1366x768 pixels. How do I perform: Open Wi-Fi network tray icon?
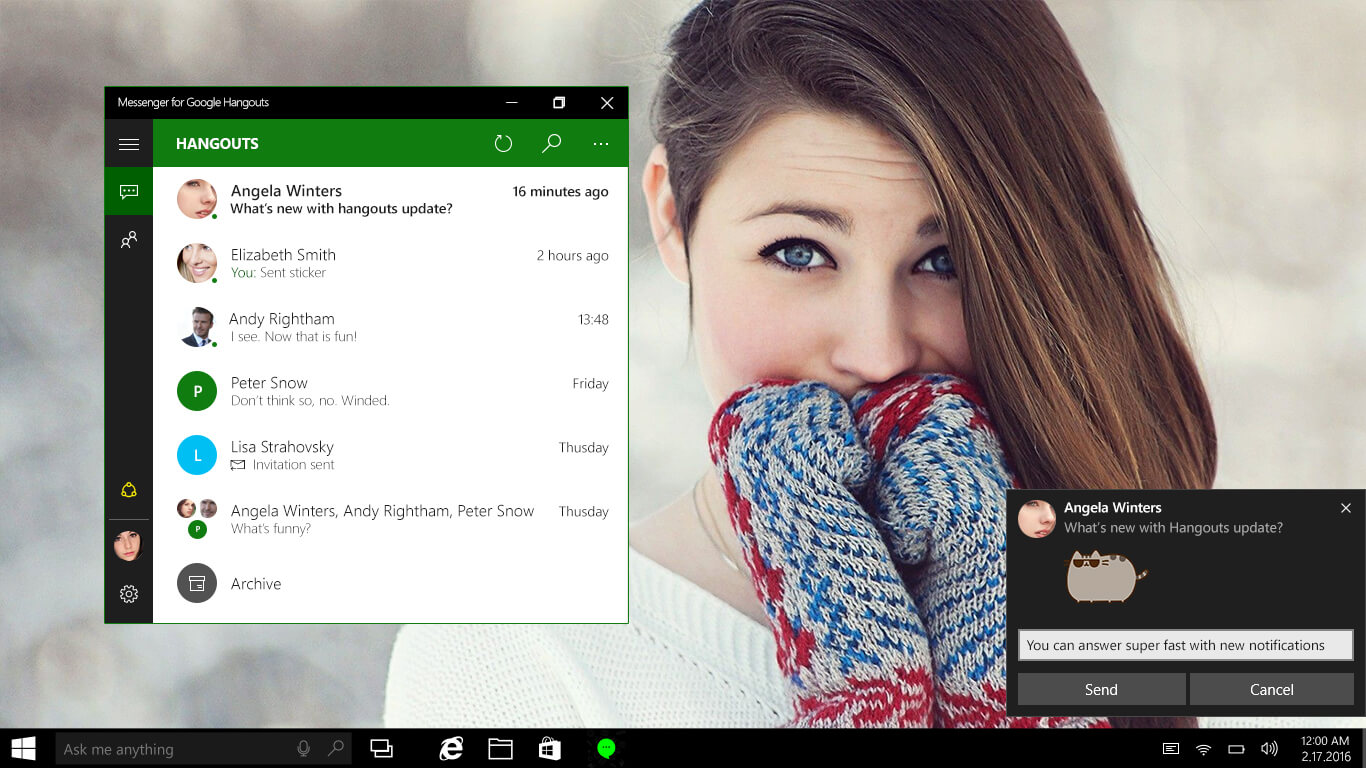[x=1204, y=748]
